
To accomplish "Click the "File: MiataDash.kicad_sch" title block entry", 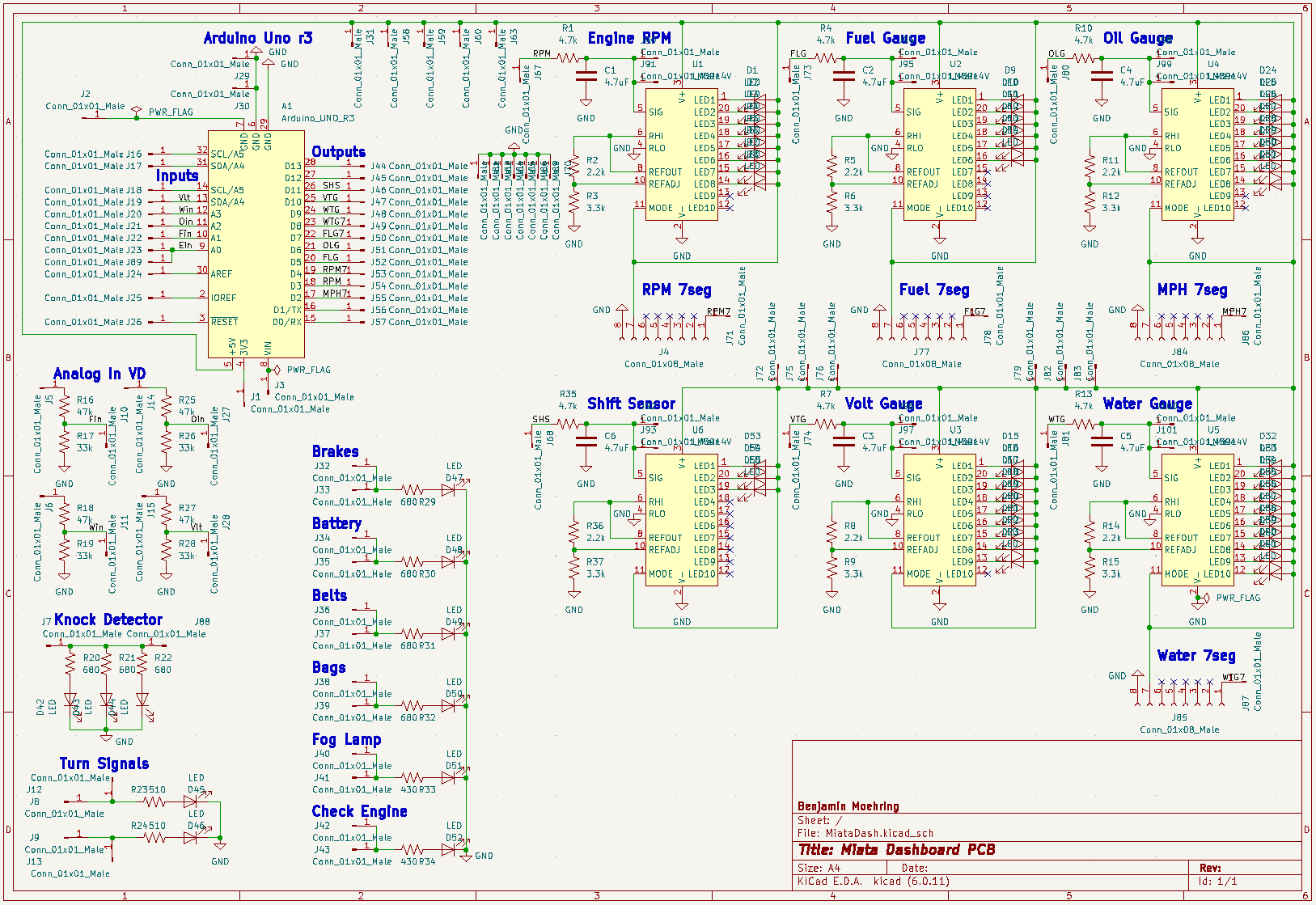I will click(865, 833).
